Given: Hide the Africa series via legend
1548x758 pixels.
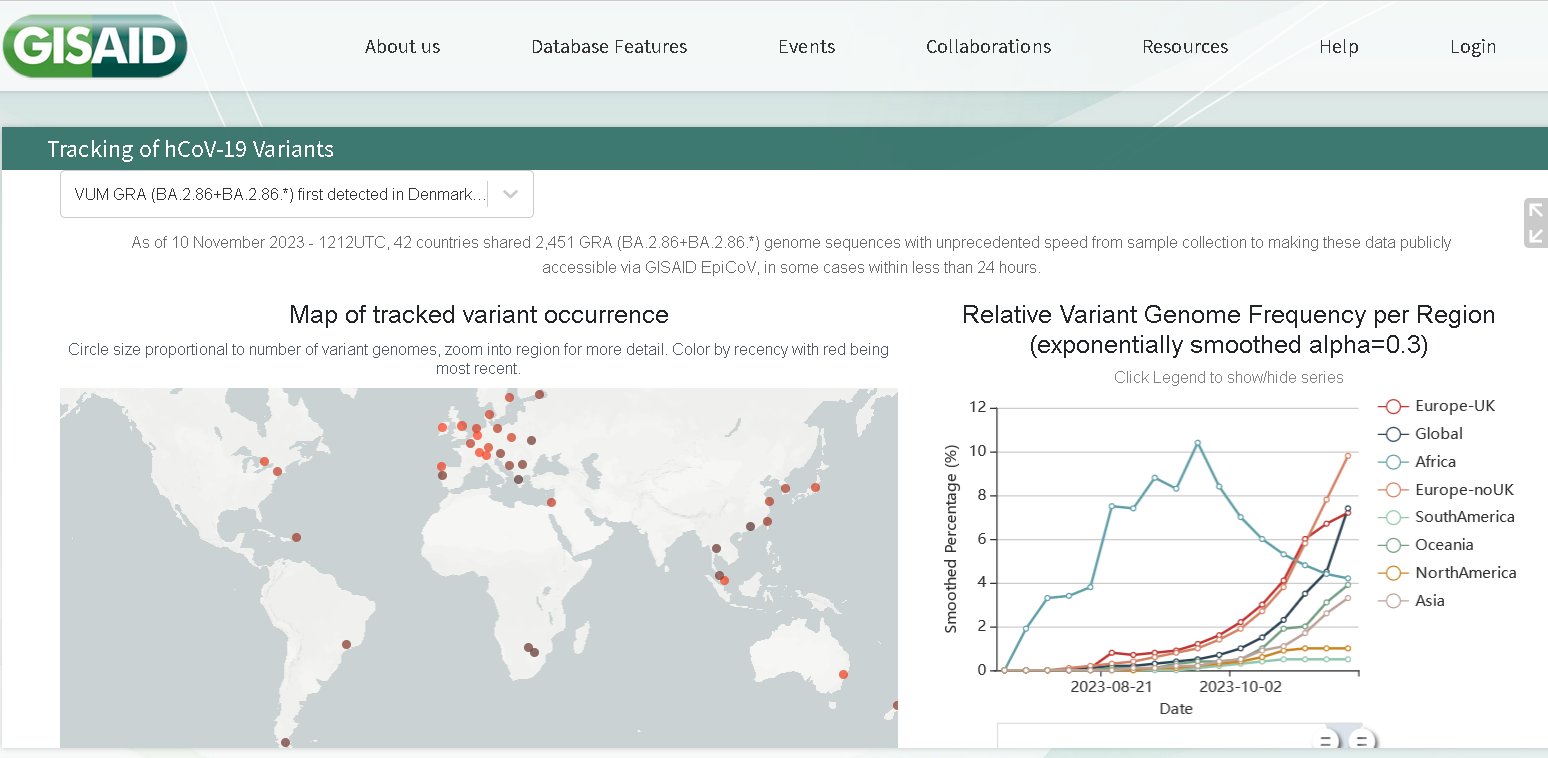Looking at the screenshot, I should click(1434, 462).
